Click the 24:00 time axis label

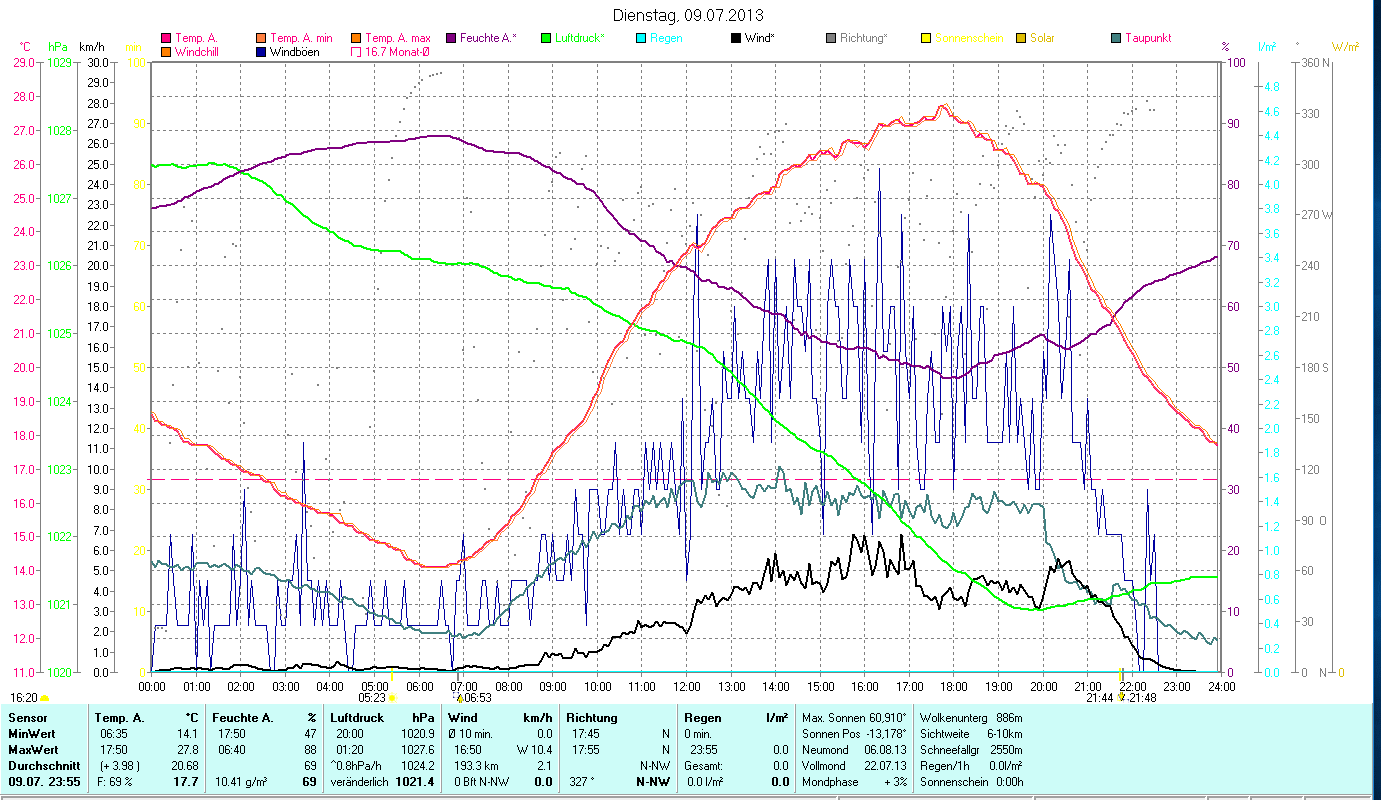[1221, 687]
